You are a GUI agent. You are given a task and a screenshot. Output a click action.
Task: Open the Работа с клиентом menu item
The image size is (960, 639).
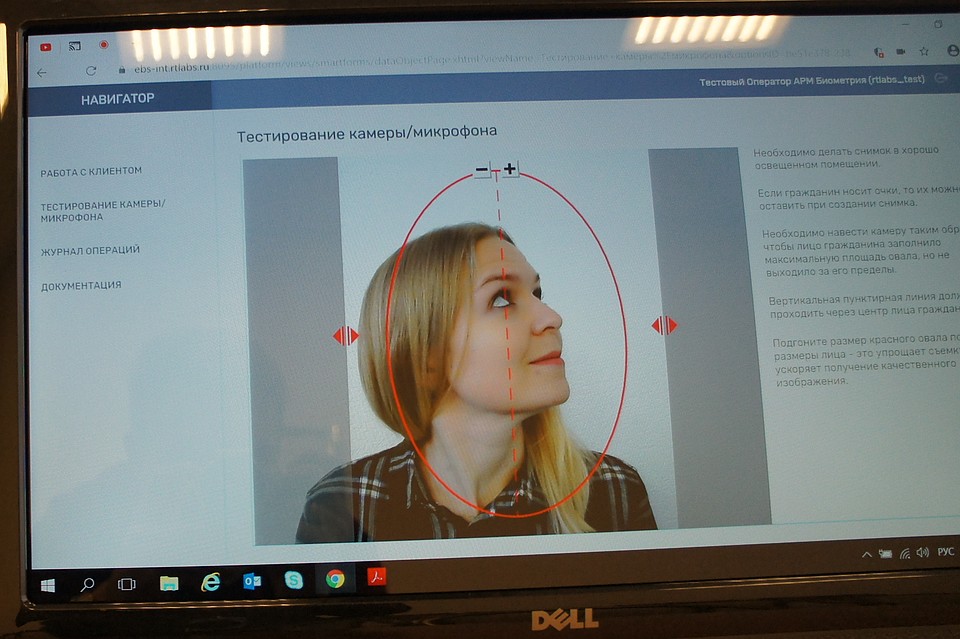tap(91, 172)
